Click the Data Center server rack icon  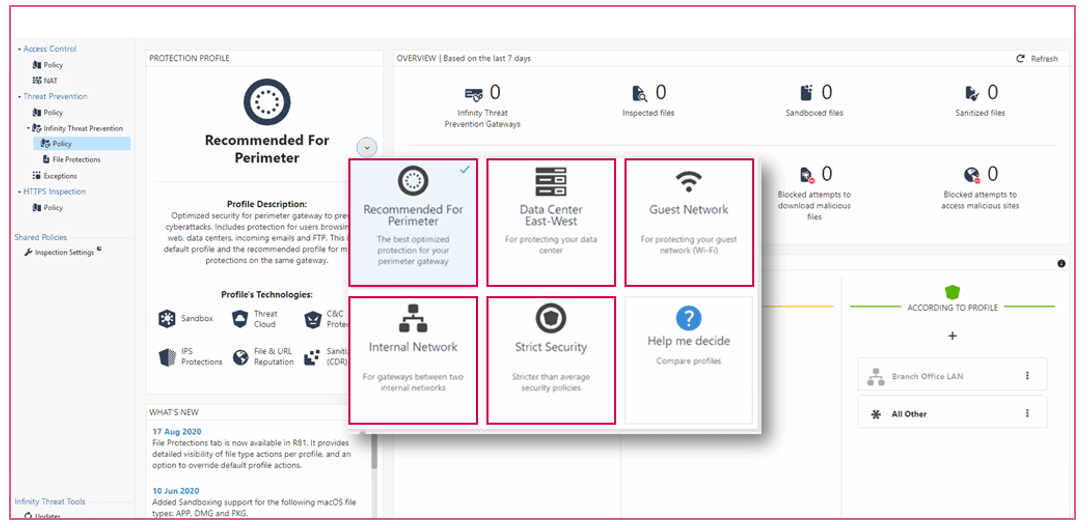tap(551, 182)
